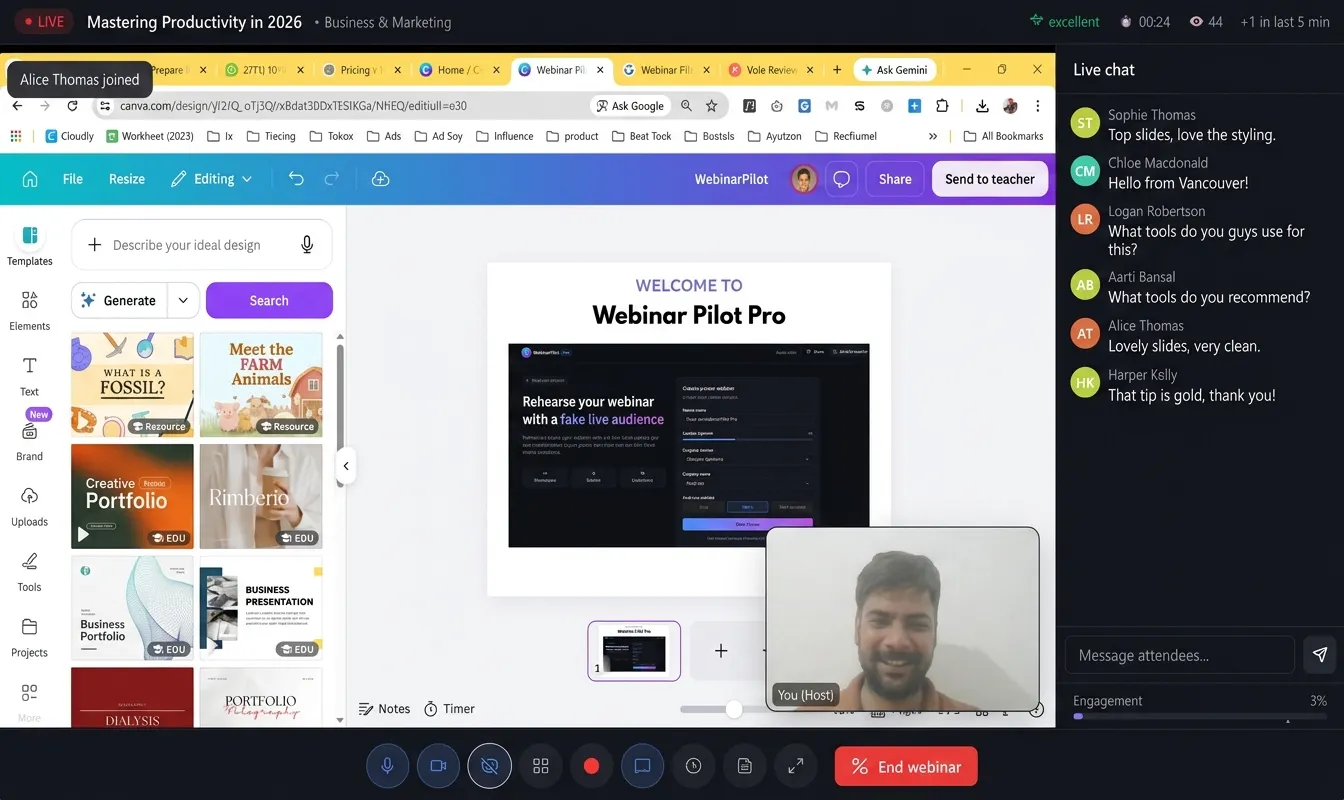The height and width of the screenshot is (800, 1344).
Task: Select the Creative Portfolio template
Action: tap(132, 496)
